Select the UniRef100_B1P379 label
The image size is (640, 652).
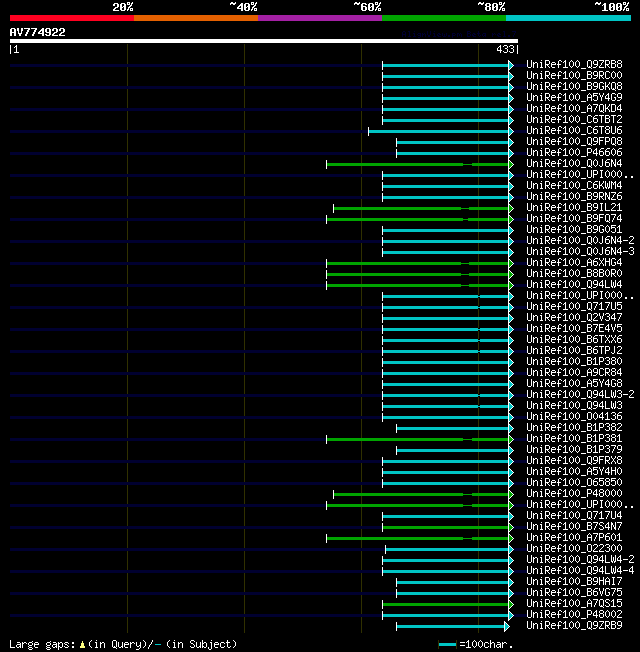pyautogui.click(x=574, y=449)
